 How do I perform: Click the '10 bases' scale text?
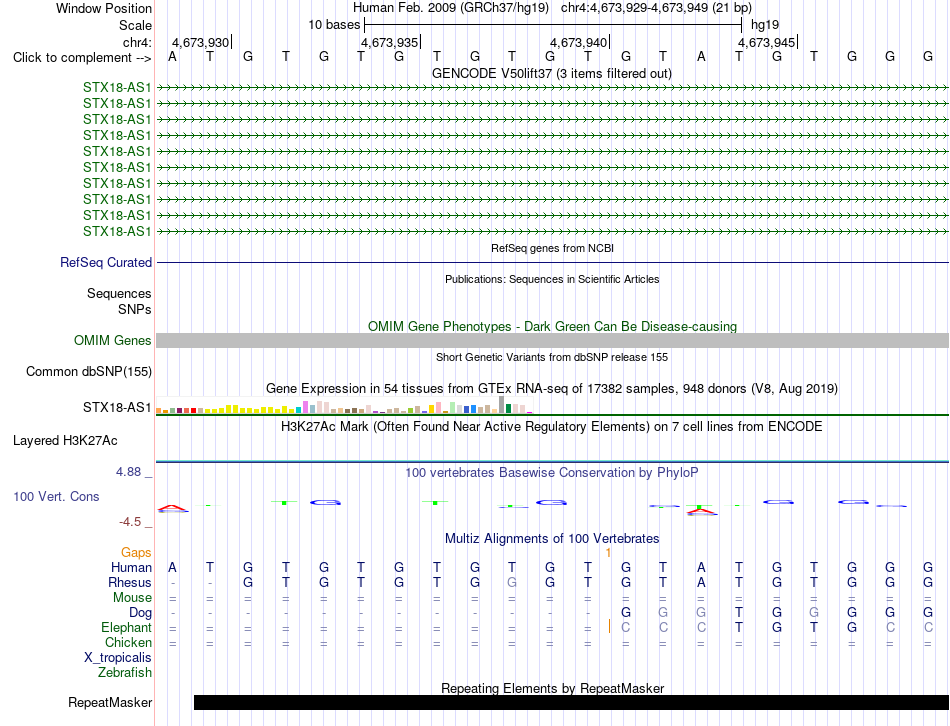(334, 25)
